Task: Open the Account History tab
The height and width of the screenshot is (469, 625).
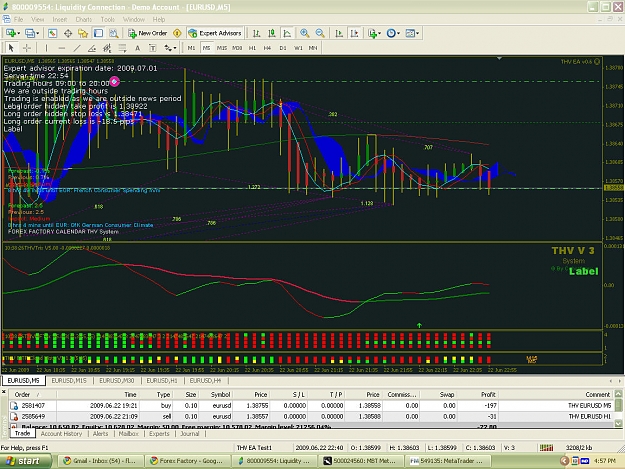Action: 61,434
